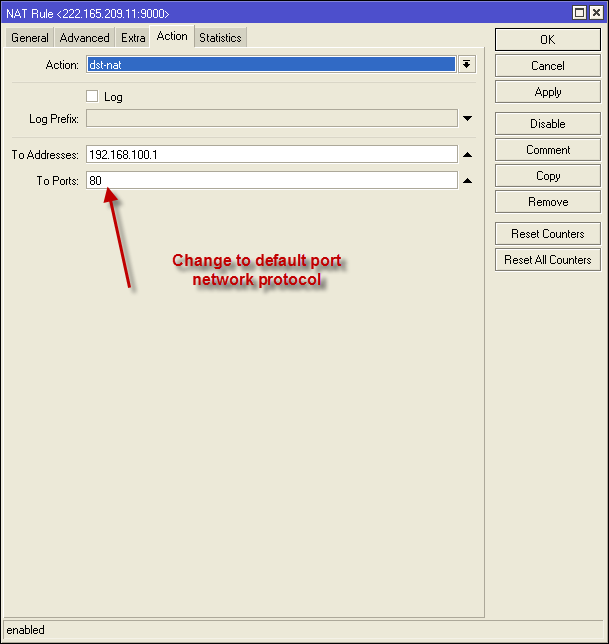Go to the Extra tab
609x644 pixels.
pos(133,38)
